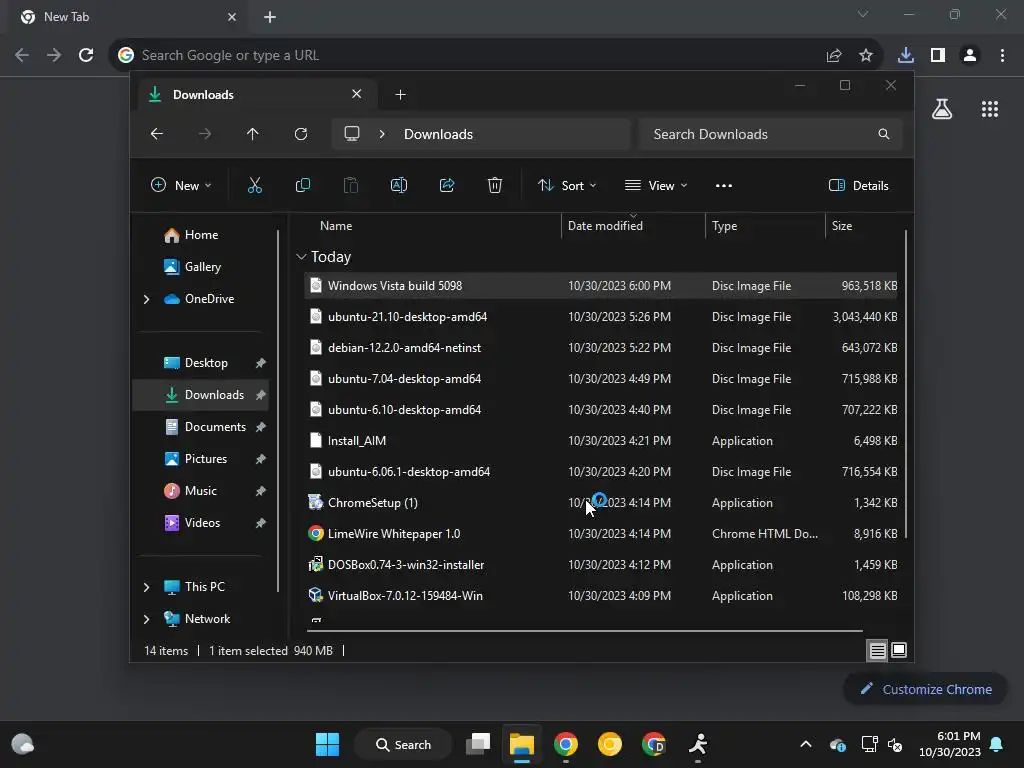The height and width of the screenshot is (768, 1024).
Task: Click the breadcrumb chevron before Downloads
Action: point(382,134)
